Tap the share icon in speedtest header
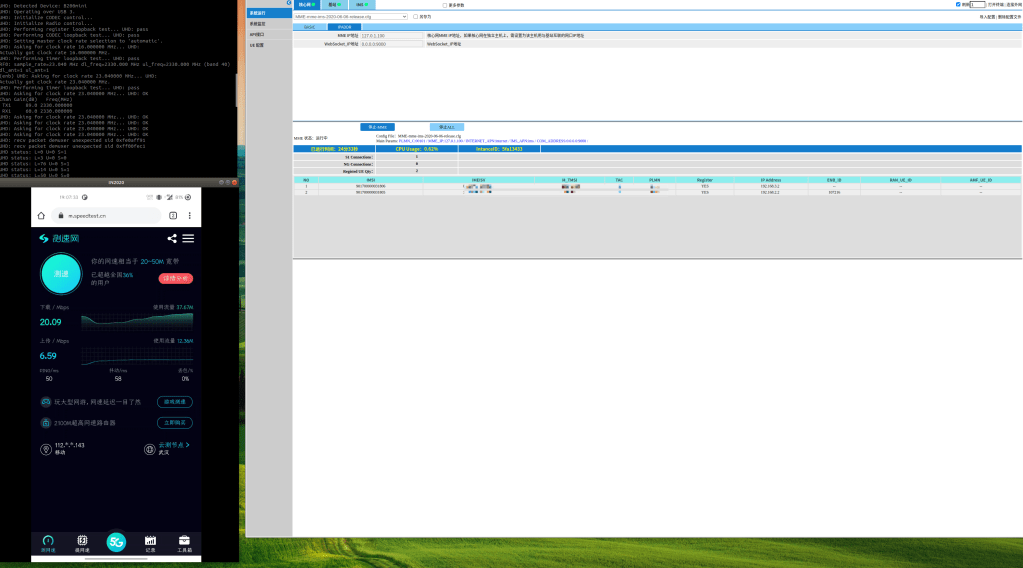1023x568 pixels. (x=172, y=239)
